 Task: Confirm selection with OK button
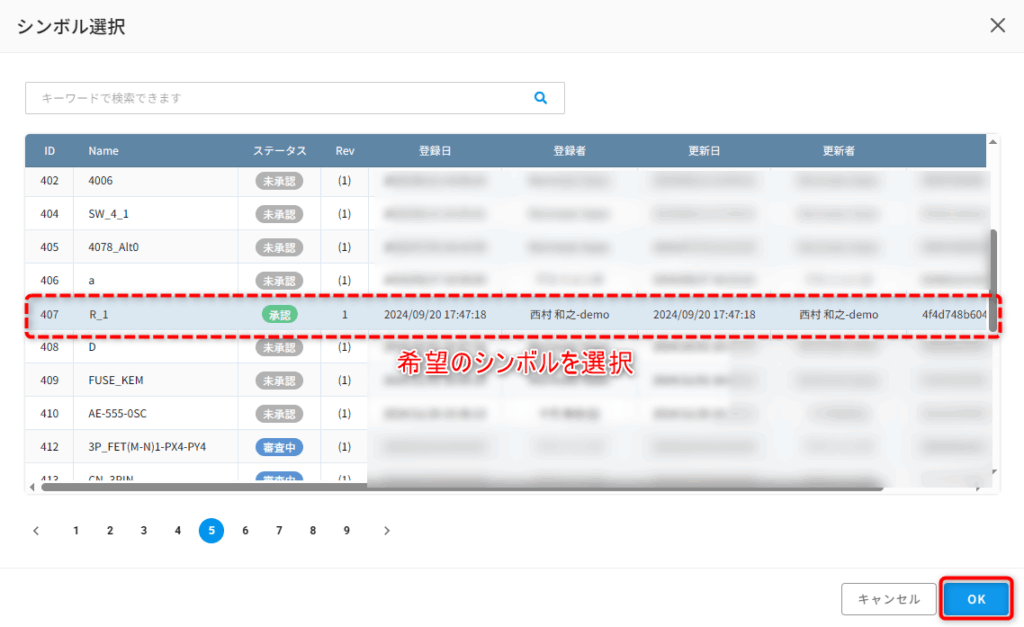976,599
